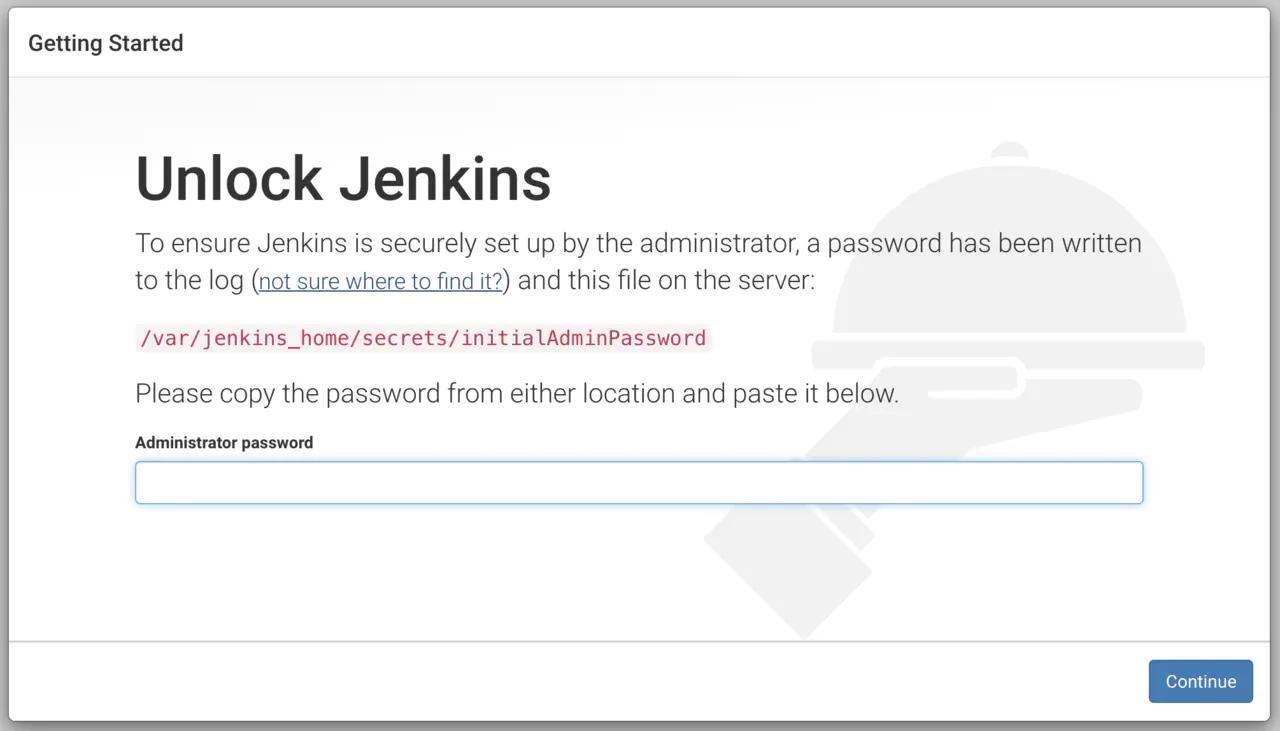Click the top header bar of the wizard
Image resolution: width=1280 pixels, height=731 pixels.
(640, 43)
